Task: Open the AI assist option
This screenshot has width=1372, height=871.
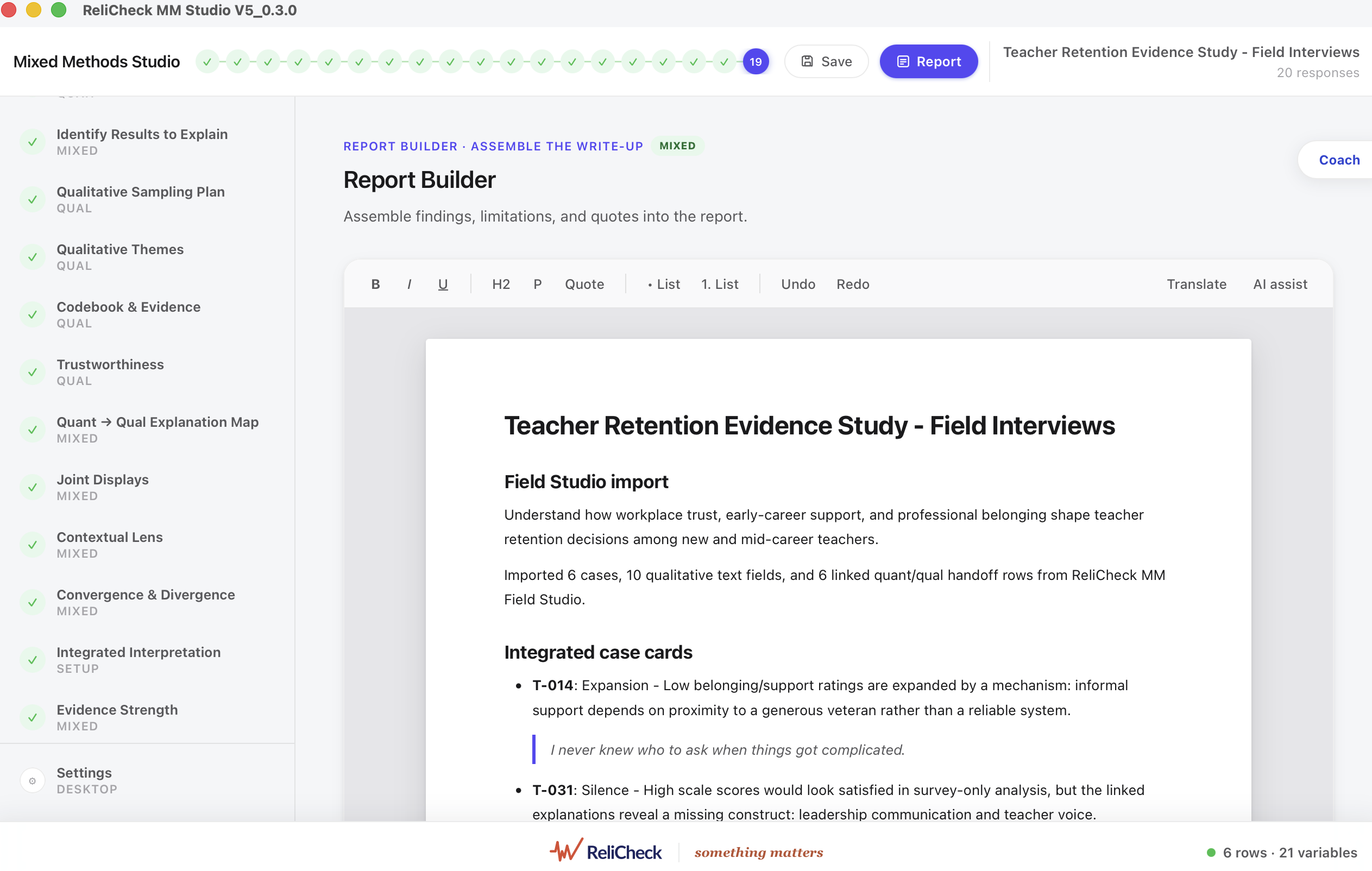Action: [x=1280, y=283]
